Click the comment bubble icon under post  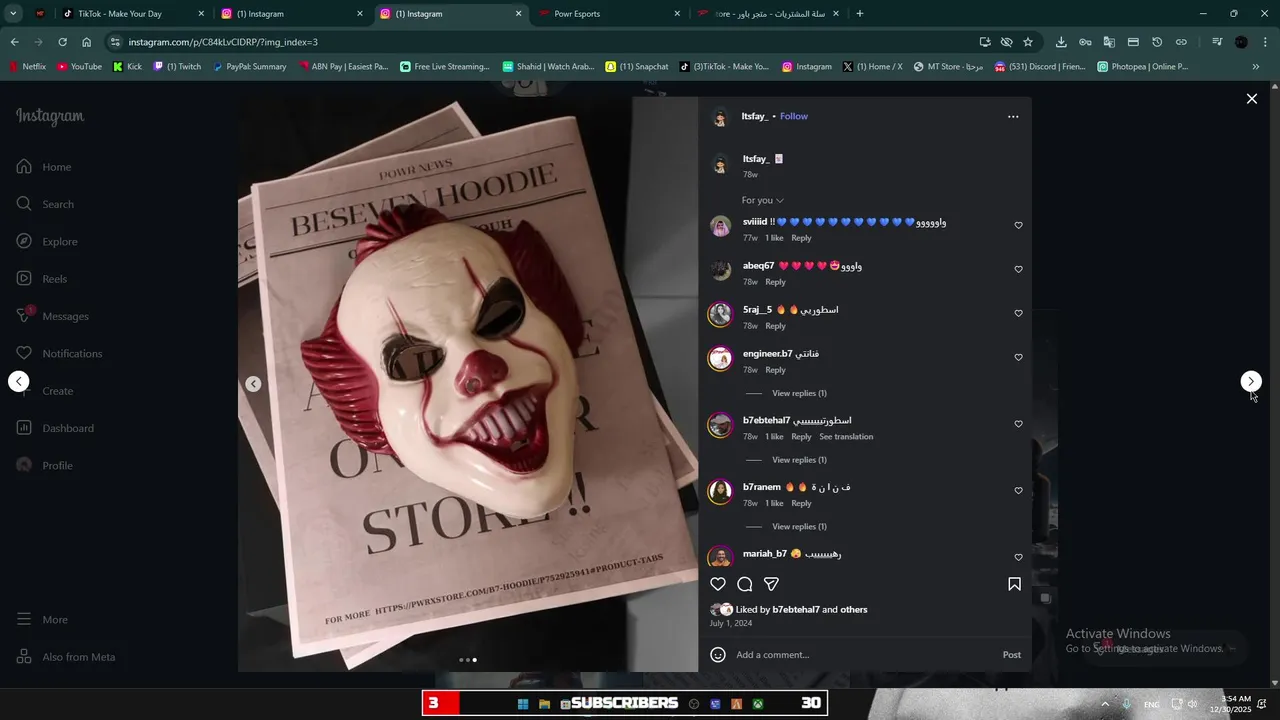745,584
